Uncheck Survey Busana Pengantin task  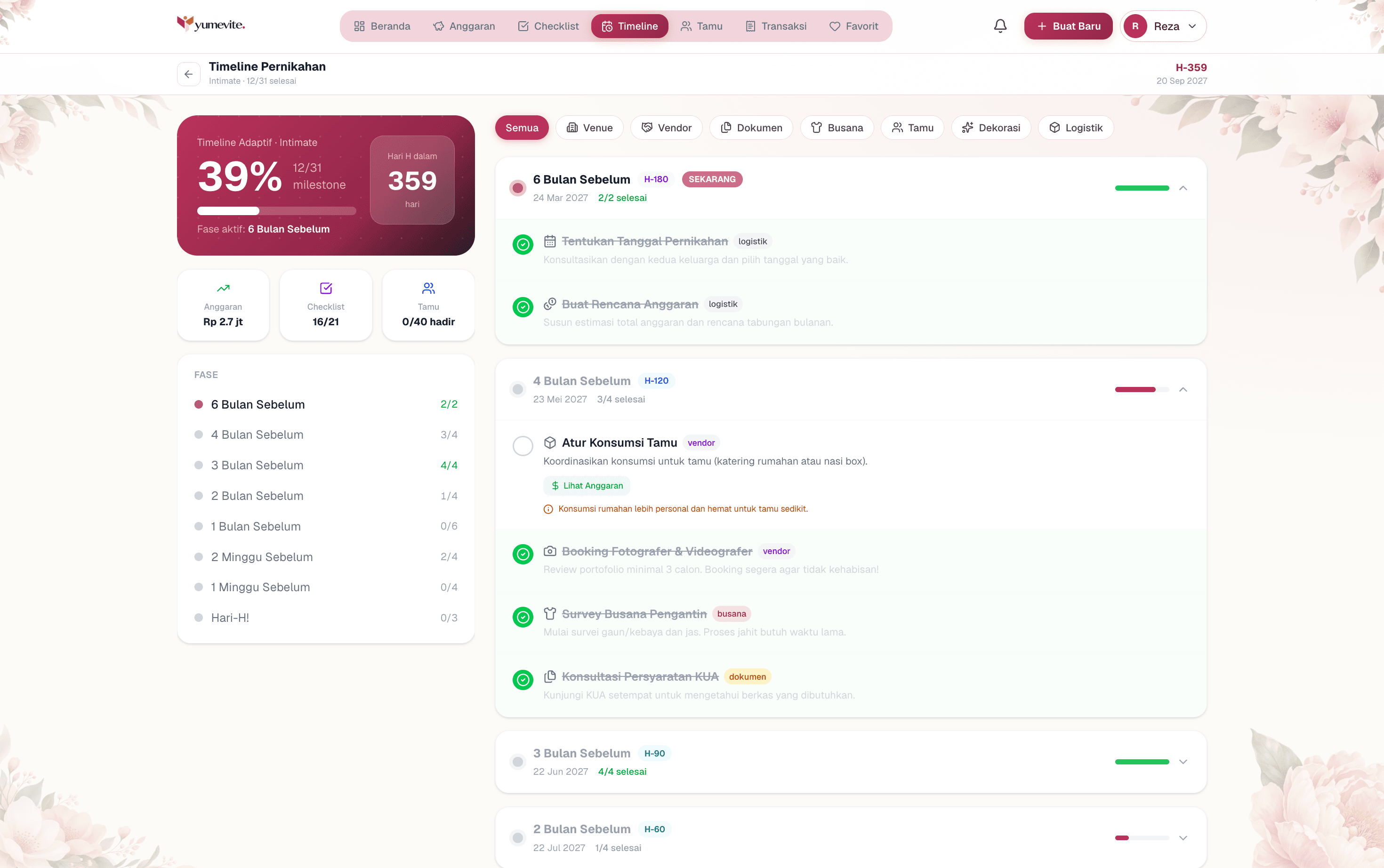tap(523, 617)
